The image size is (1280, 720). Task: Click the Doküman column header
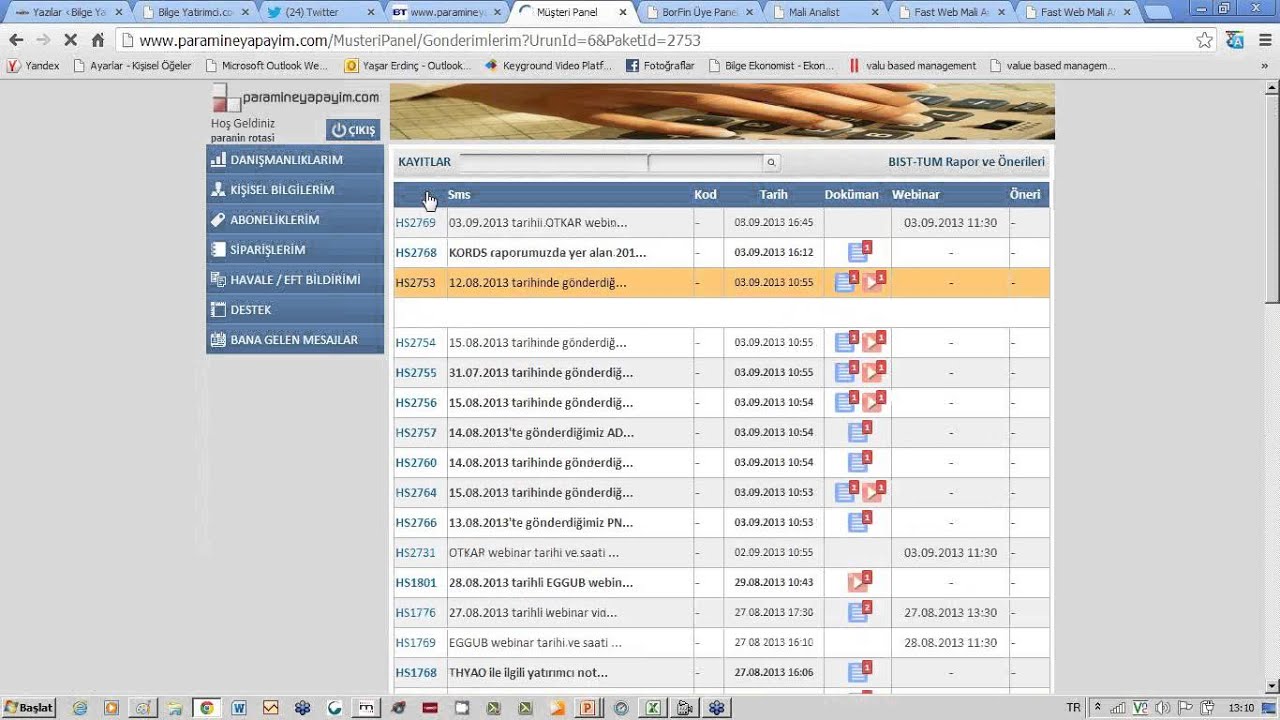point(852,195)
